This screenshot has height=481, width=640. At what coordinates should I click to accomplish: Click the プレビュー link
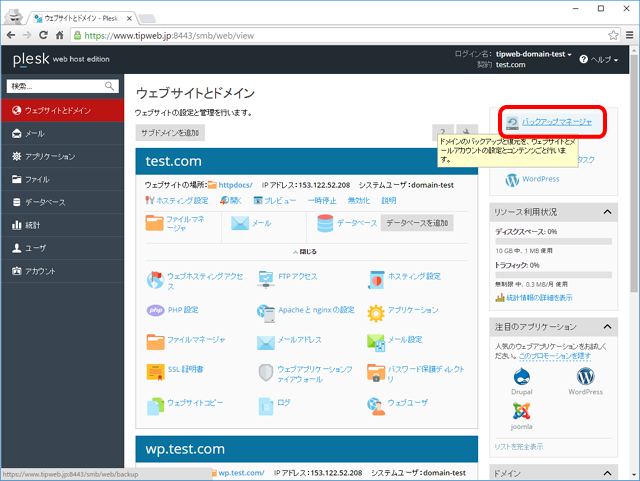(x=280, y=200)
